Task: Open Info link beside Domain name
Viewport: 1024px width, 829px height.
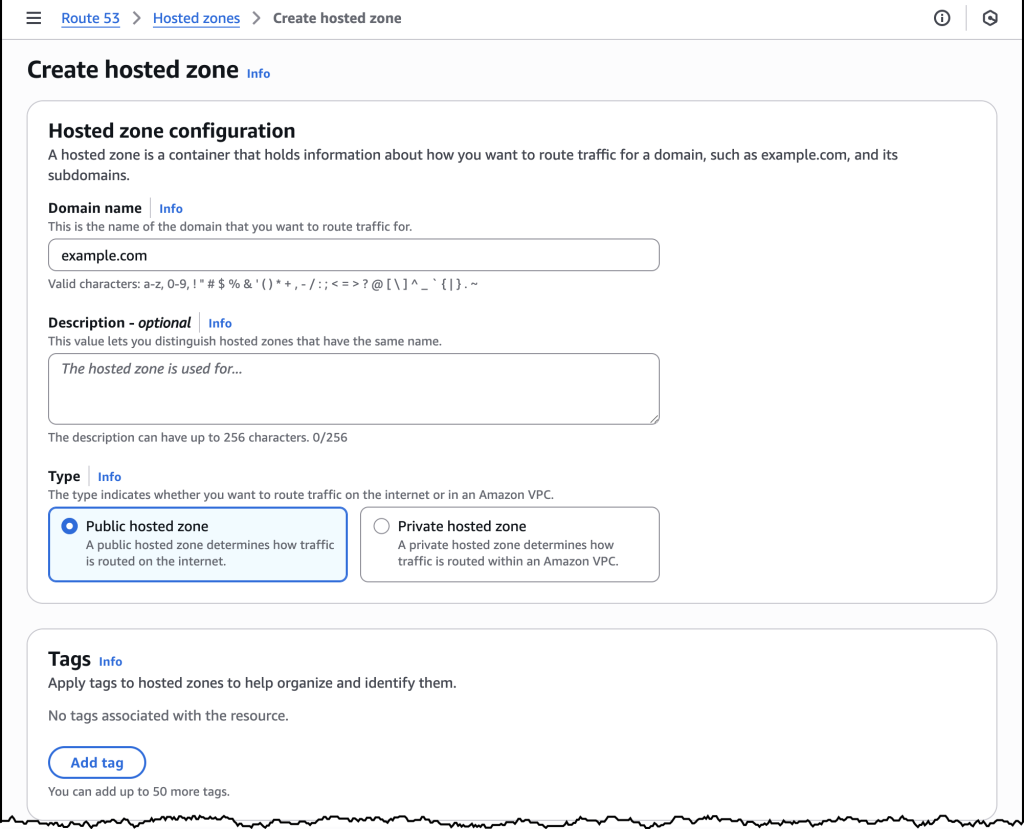Action: [x=171, y=209]
